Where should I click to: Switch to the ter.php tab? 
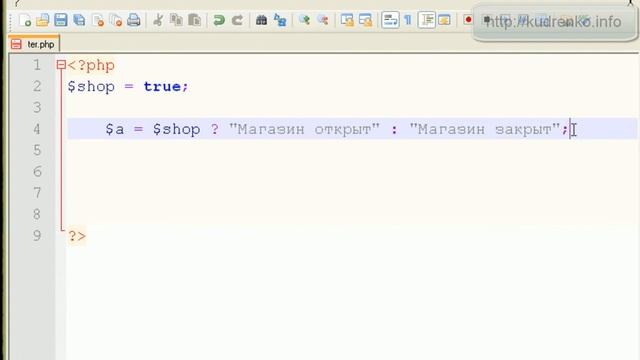[x=34, y=44]
